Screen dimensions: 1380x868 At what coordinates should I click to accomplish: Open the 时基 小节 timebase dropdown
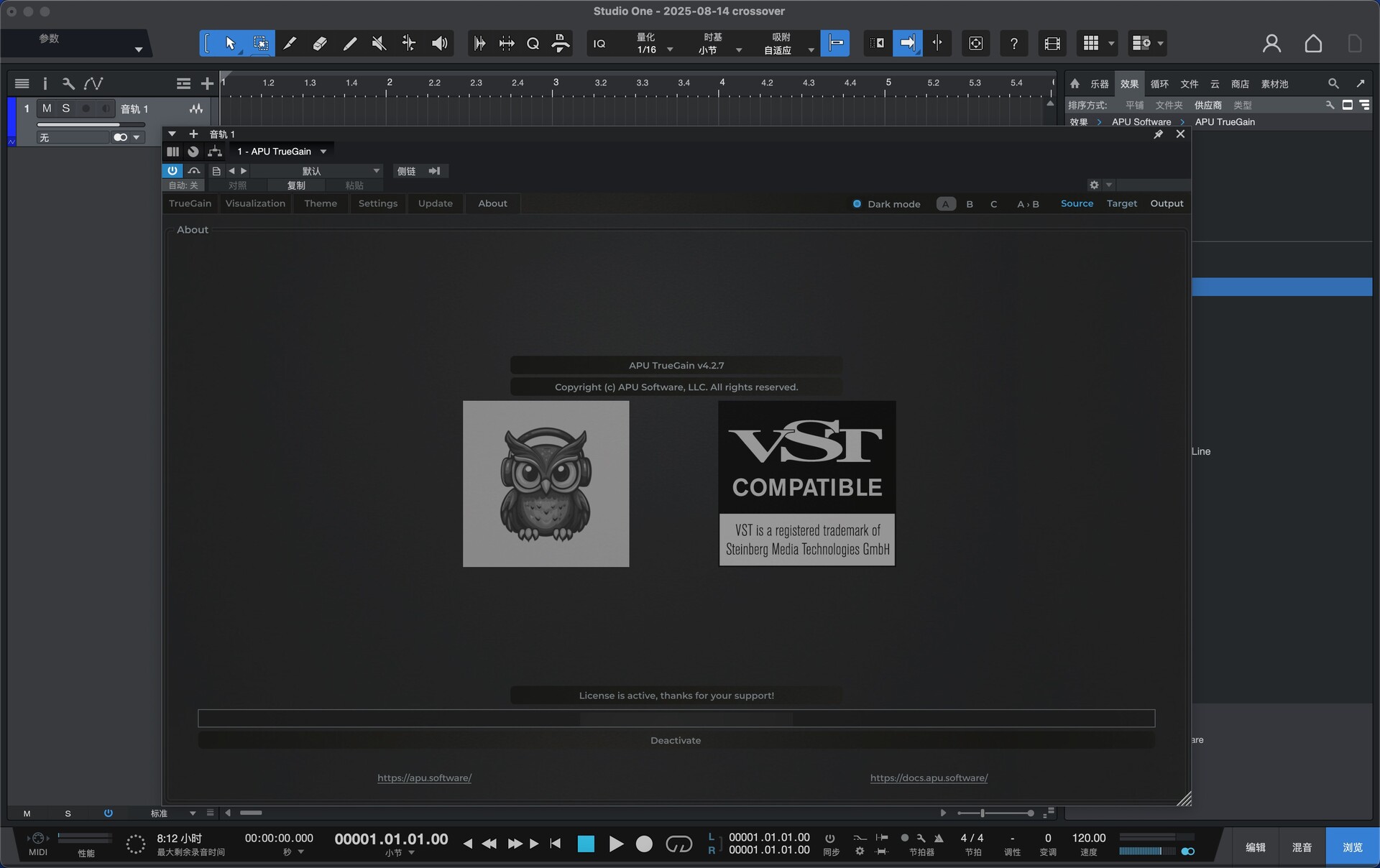pos(719,44)
